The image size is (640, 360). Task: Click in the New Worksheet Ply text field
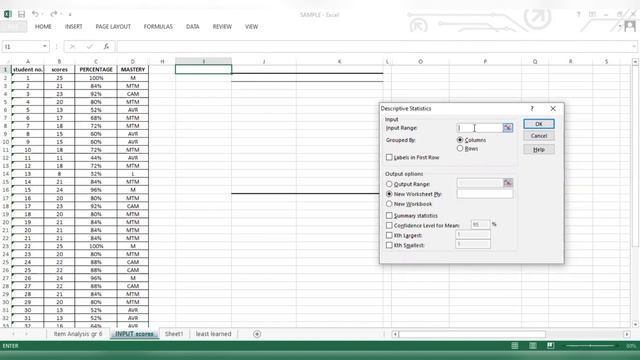click(x=485, y=194)
